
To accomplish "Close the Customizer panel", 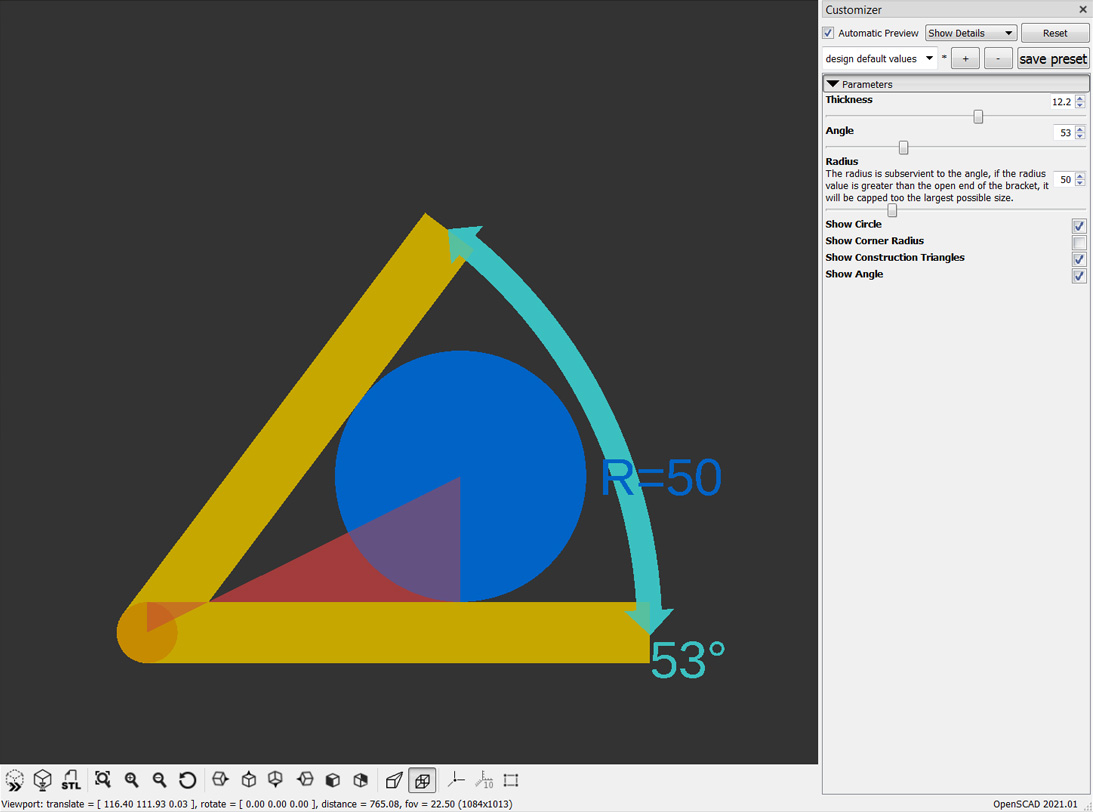I will click(1083, 10).
